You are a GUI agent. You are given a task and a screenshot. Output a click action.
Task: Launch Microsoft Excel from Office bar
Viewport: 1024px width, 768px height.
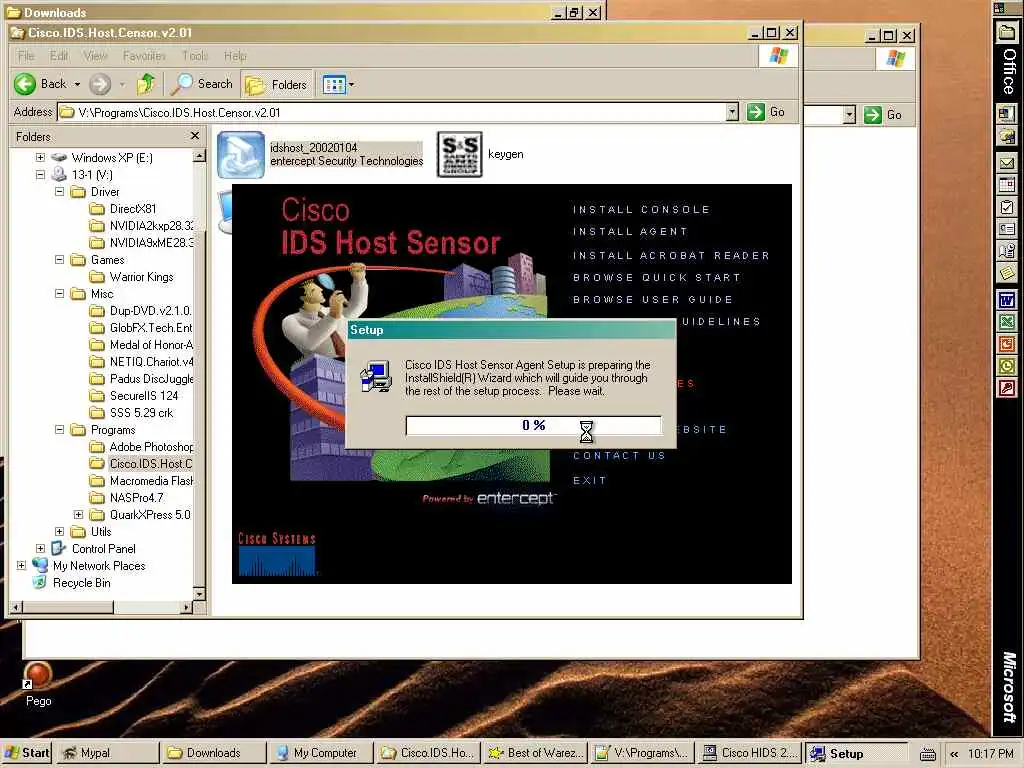[1006, 321]
